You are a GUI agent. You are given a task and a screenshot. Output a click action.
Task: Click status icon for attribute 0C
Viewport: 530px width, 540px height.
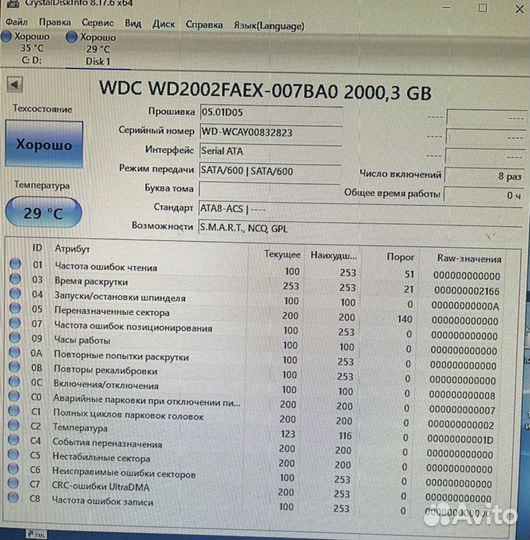click(x=14, y=382)
